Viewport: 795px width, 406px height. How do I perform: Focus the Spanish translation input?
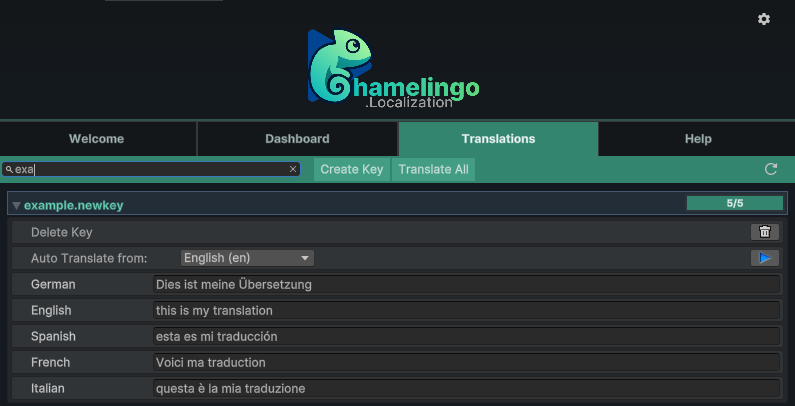click(466, 337)
